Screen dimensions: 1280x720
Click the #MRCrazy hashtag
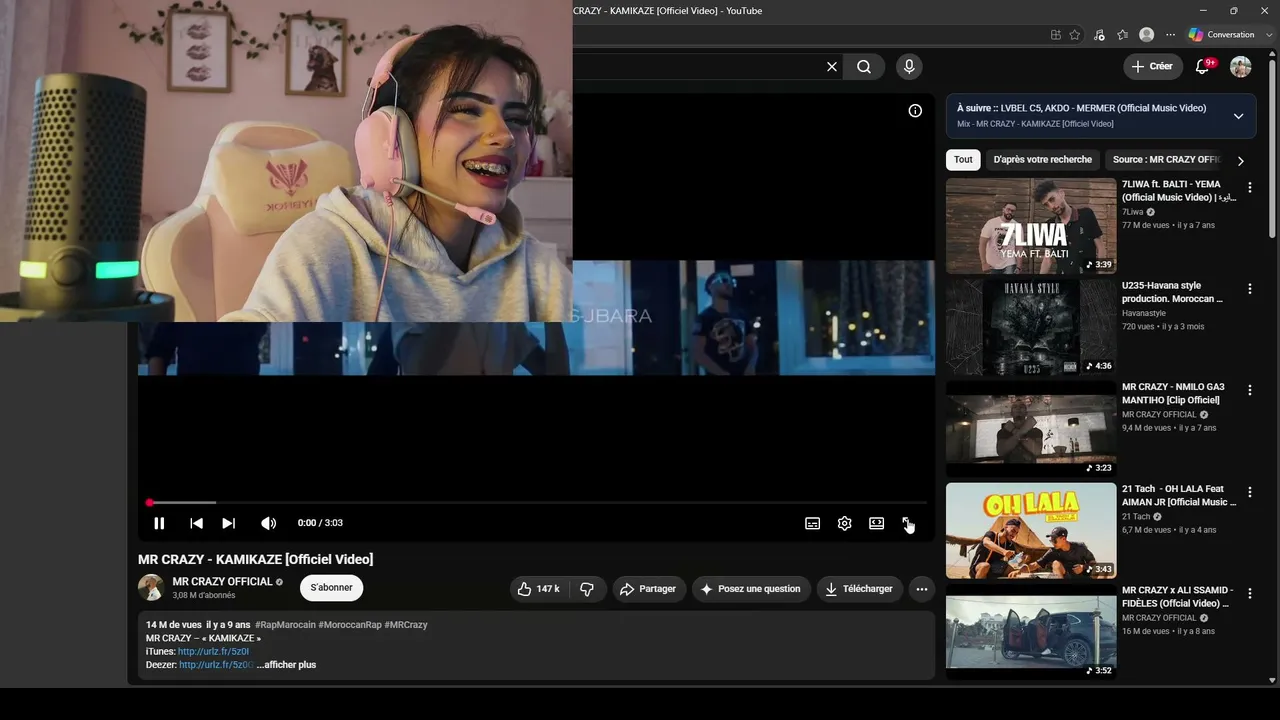point(406,625)
